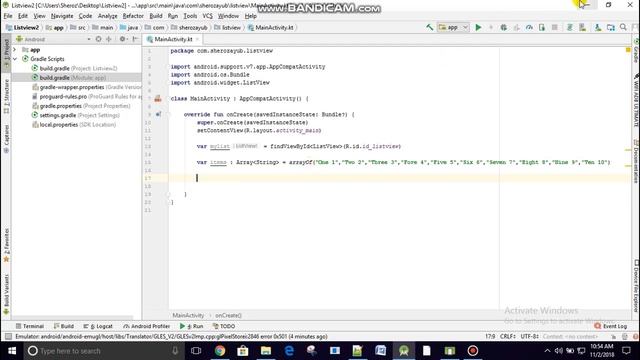Toggle the Structure side tool window

click(x=6, y=96)
